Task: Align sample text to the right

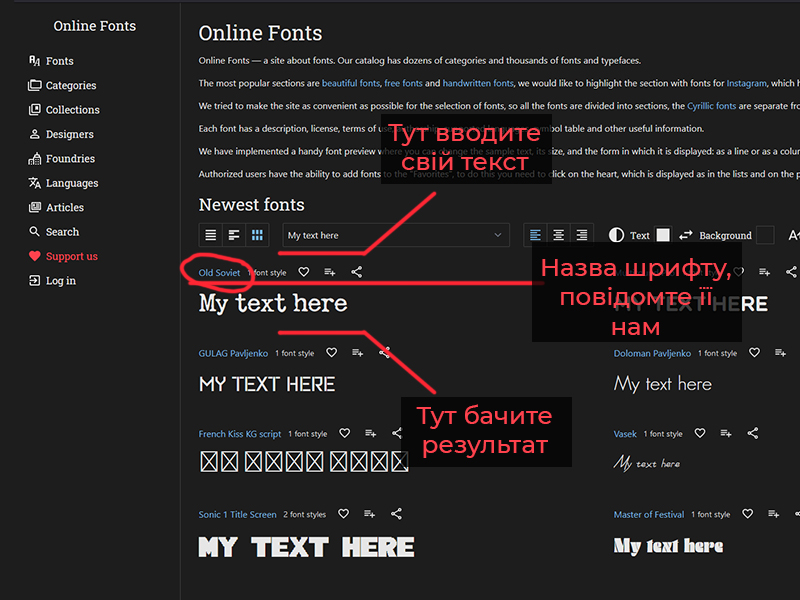Action: (581, 236)
